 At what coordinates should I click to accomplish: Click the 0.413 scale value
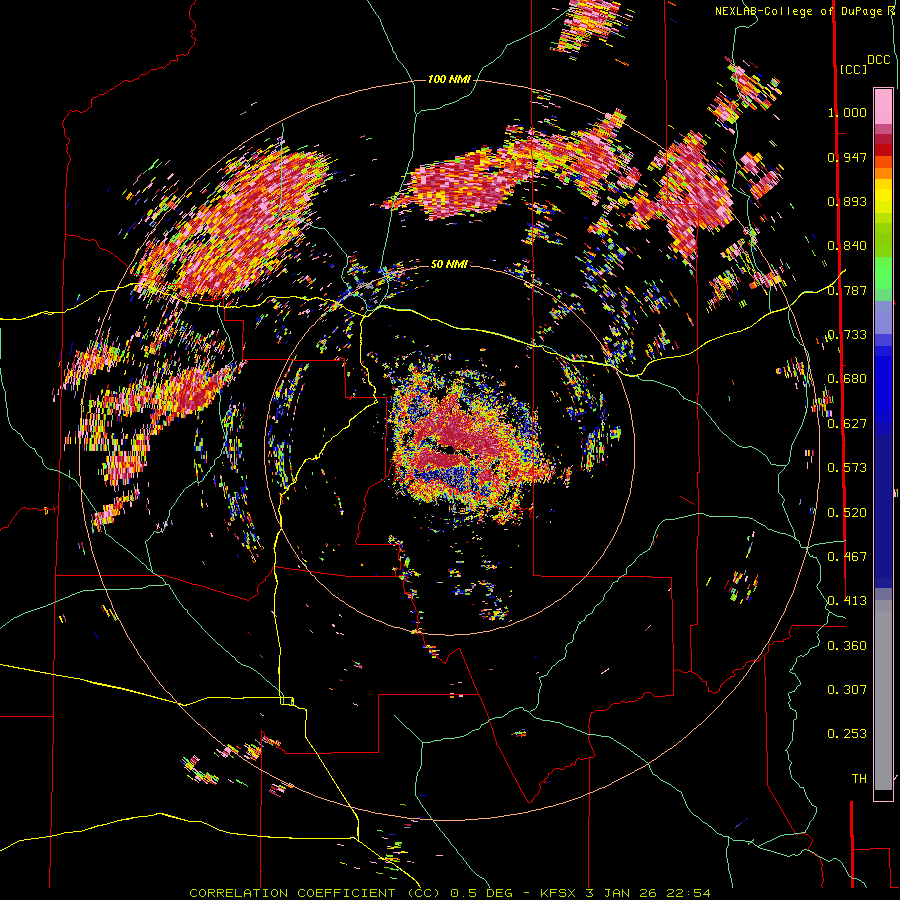coord(847,601)
